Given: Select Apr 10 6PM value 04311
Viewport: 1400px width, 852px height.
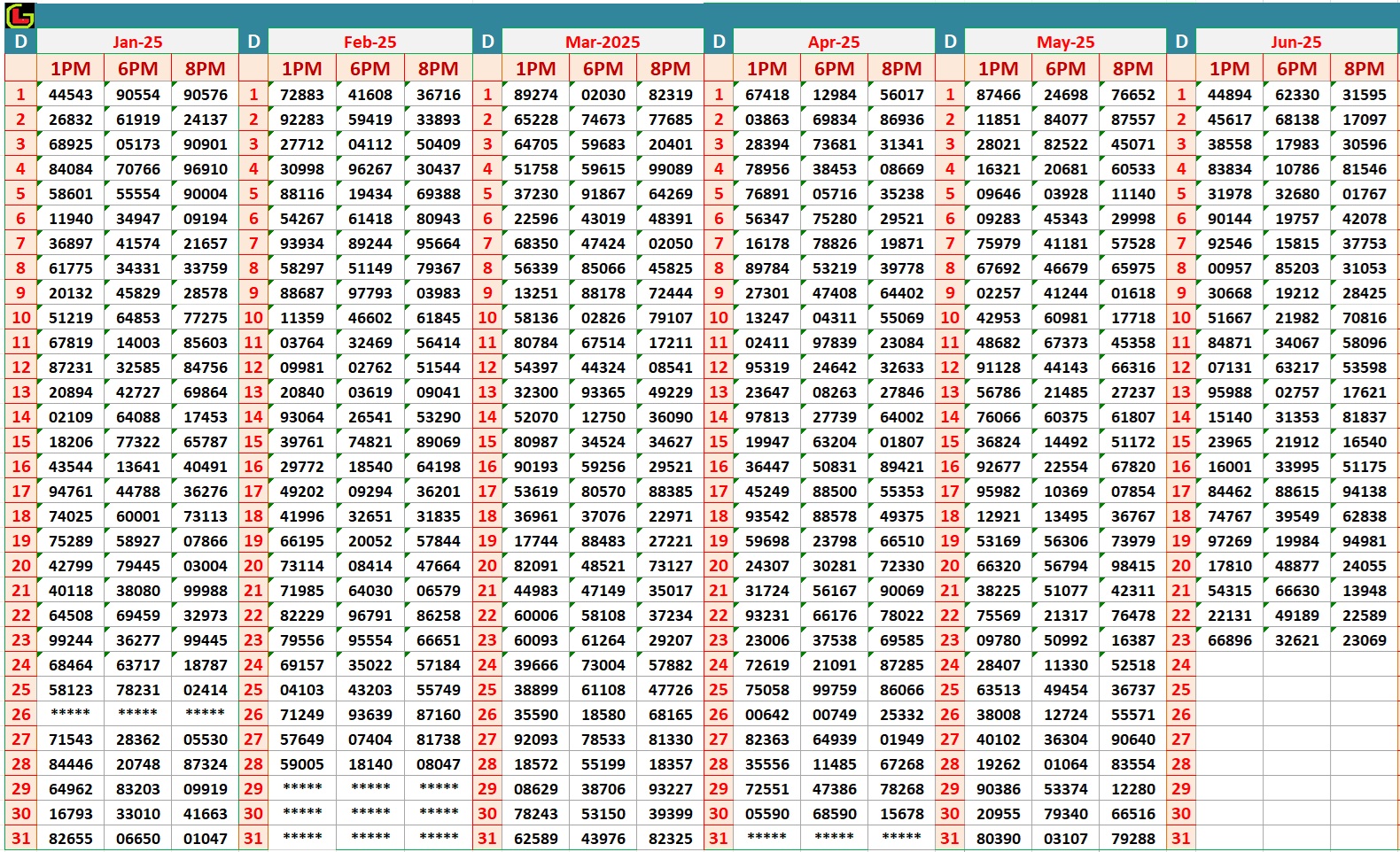Looking at the screenshot, I should pyautogui.click(x=835, y=317).
